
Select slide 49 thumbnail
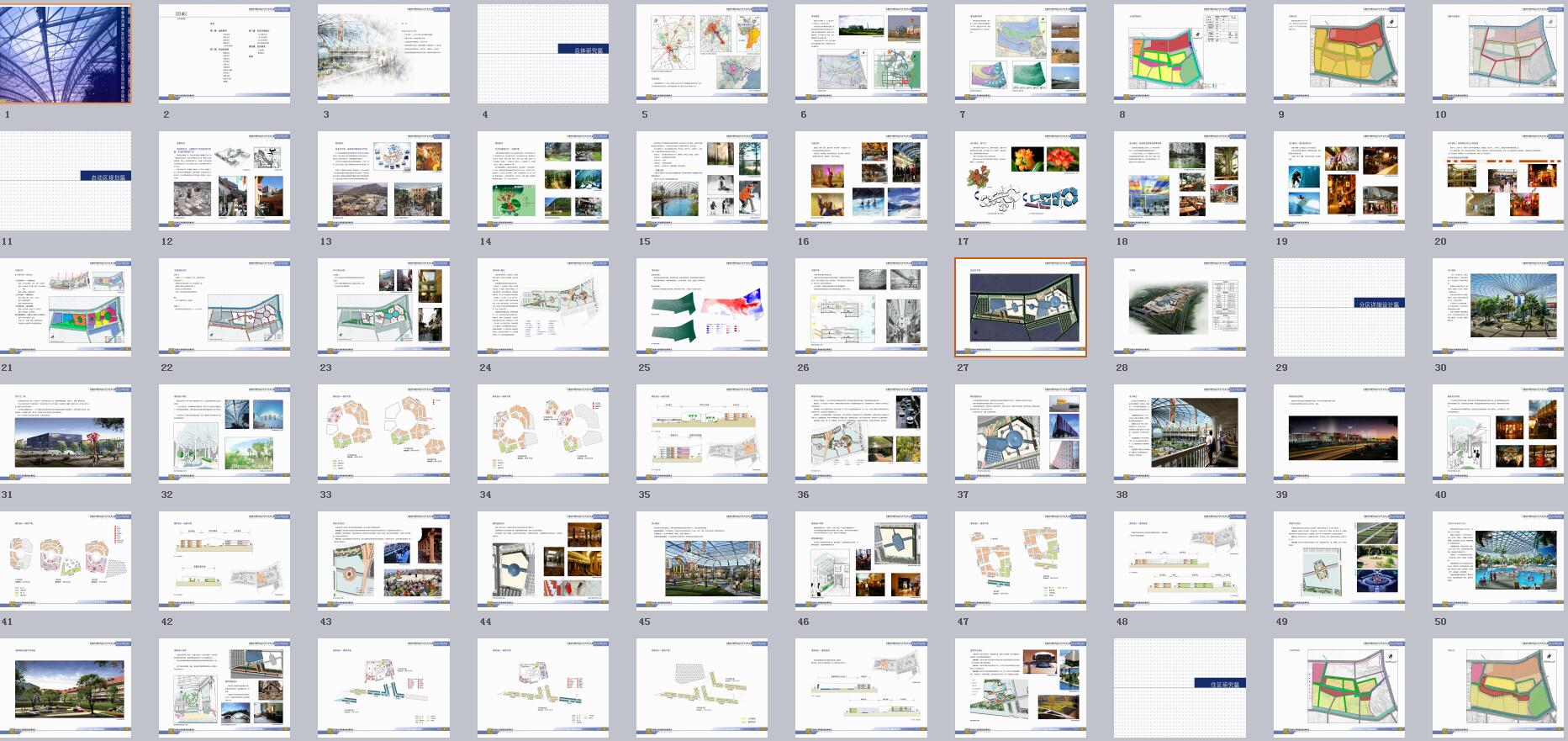[1339, 561]
